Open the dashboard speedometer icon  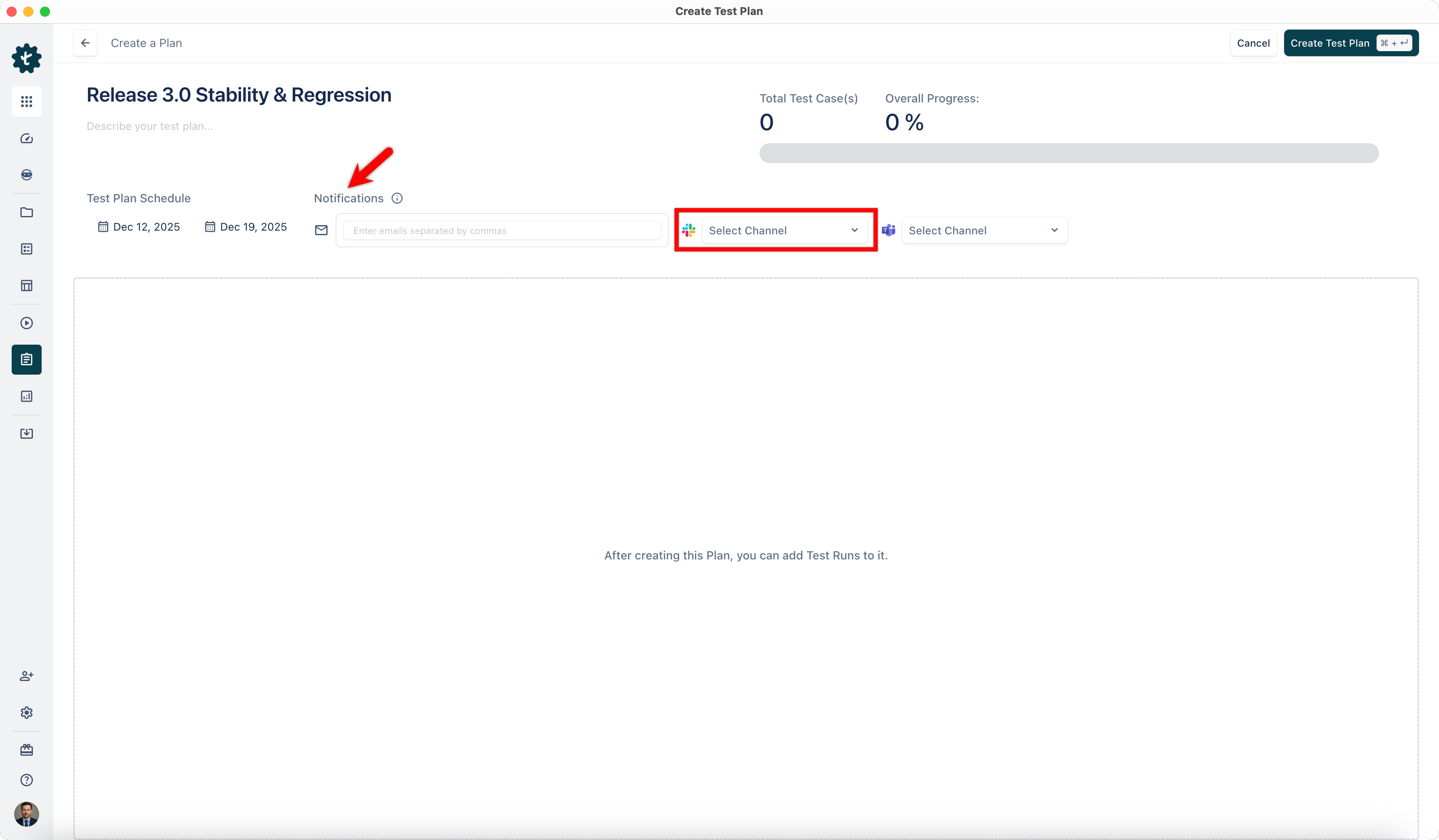(x=26, y=138)
